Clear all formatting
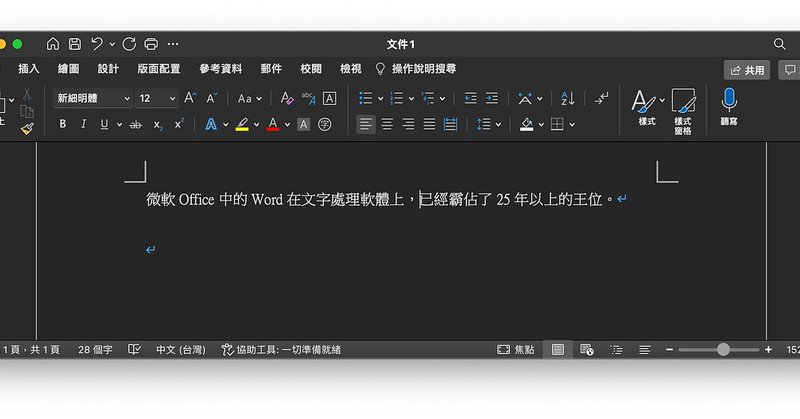800x419 pixels. pyautogui.click(x=287, y=98)
